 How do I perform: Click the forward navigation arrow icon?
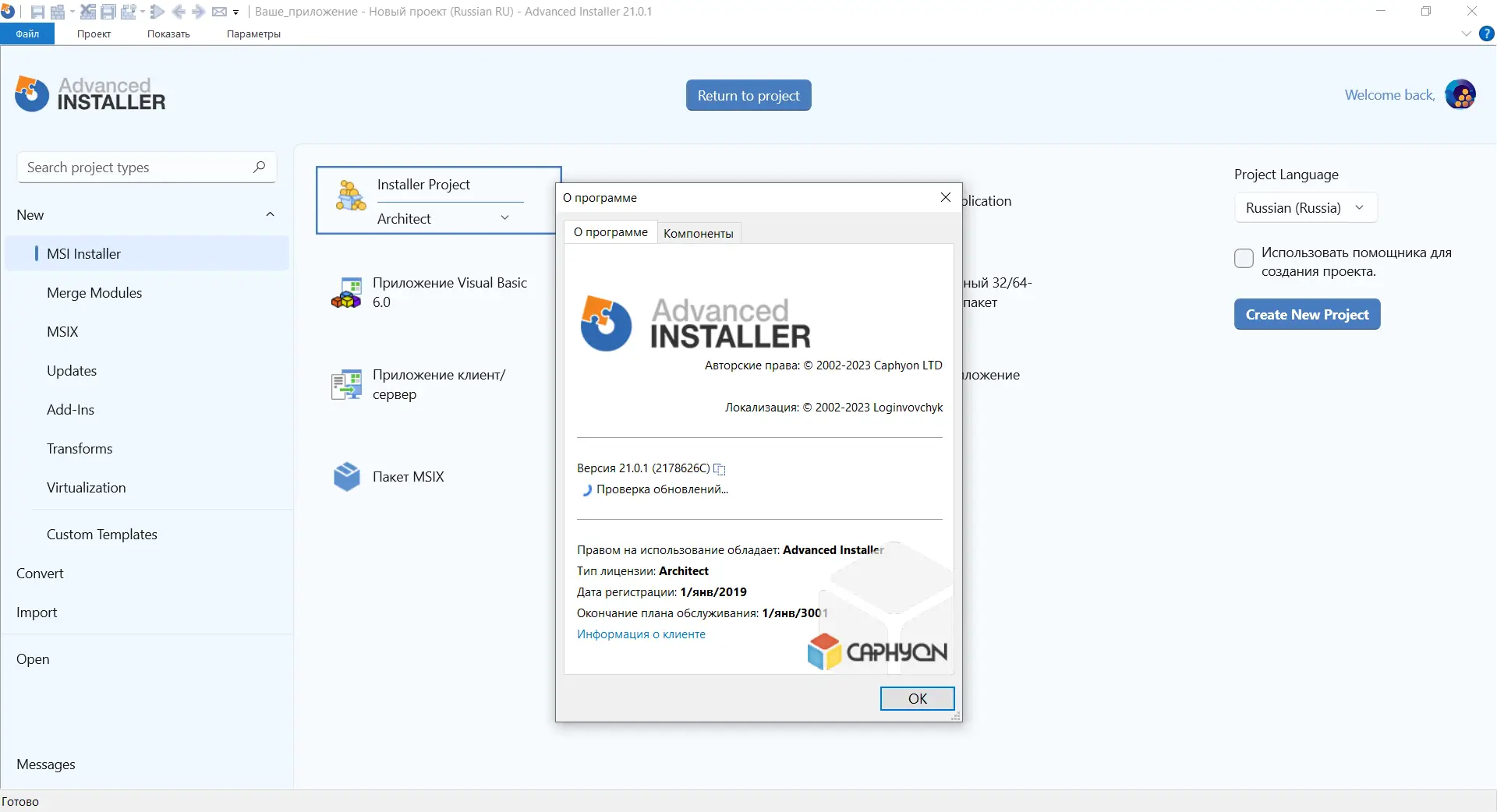(197, 11)
